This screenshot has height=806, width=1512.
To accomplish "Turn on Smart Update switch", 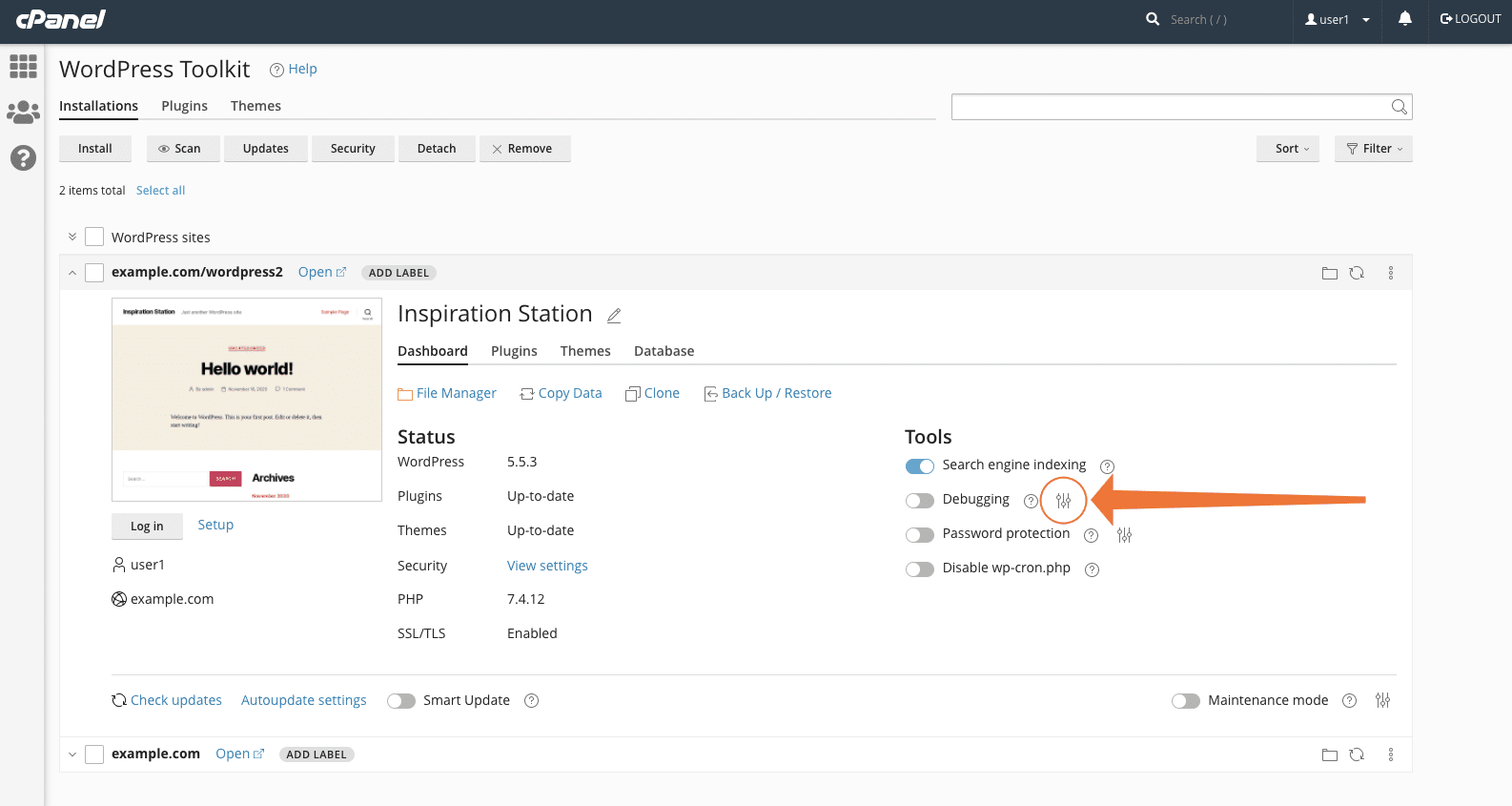I will pyautogui.click(x=401, y=701).
